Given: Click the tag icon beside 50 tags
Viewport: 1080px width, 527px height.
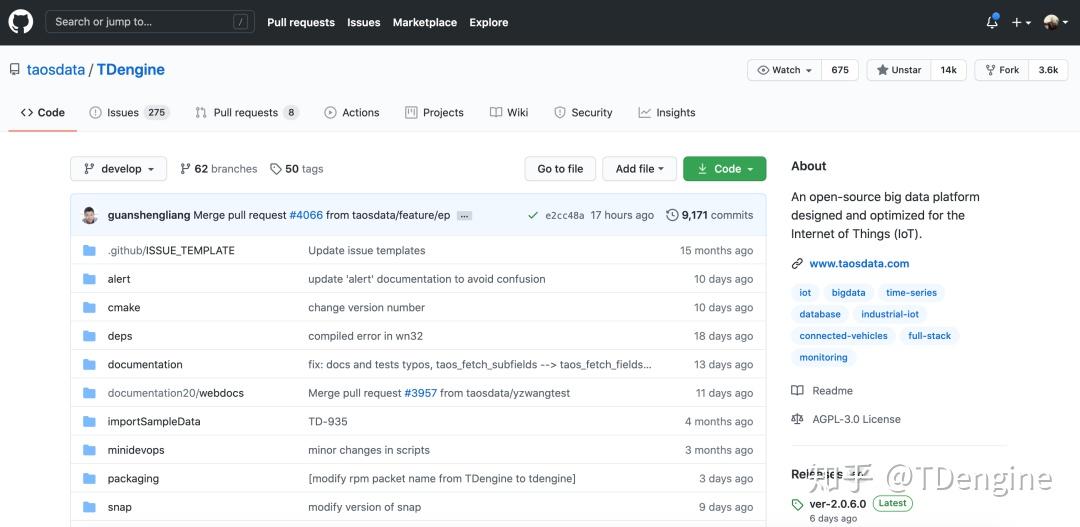Looking at the screenshot, I should (276, 169).
